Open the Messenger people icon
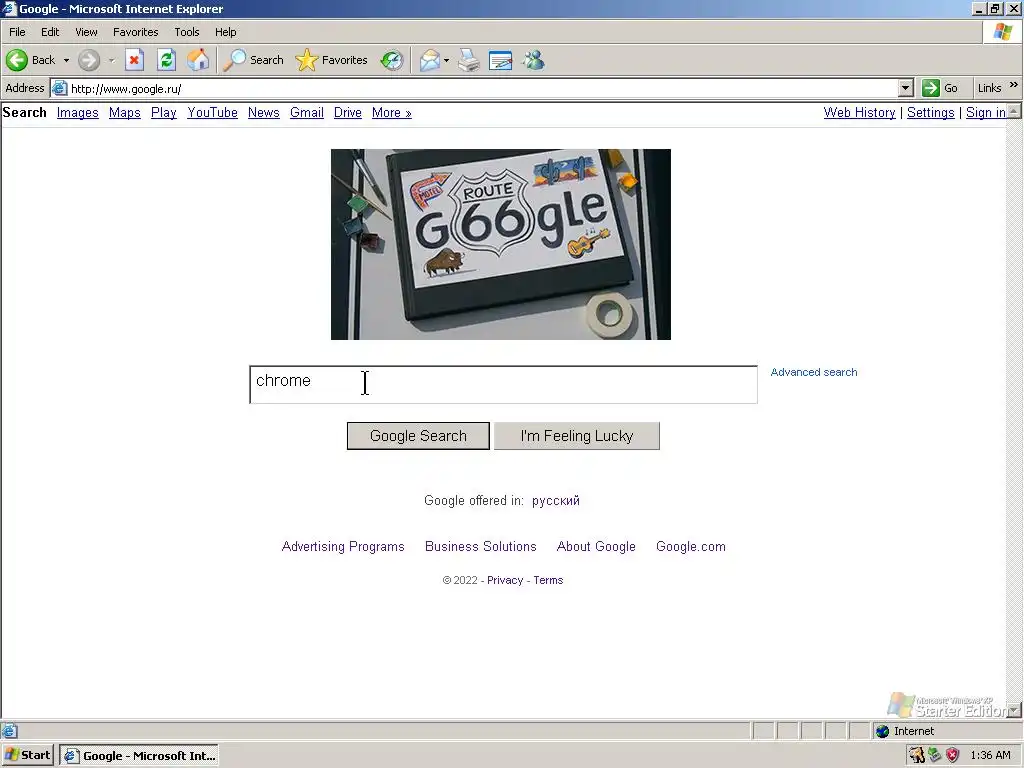This screenshot has width=1024, height=768. pyautogui.click(x=534, y=60)
